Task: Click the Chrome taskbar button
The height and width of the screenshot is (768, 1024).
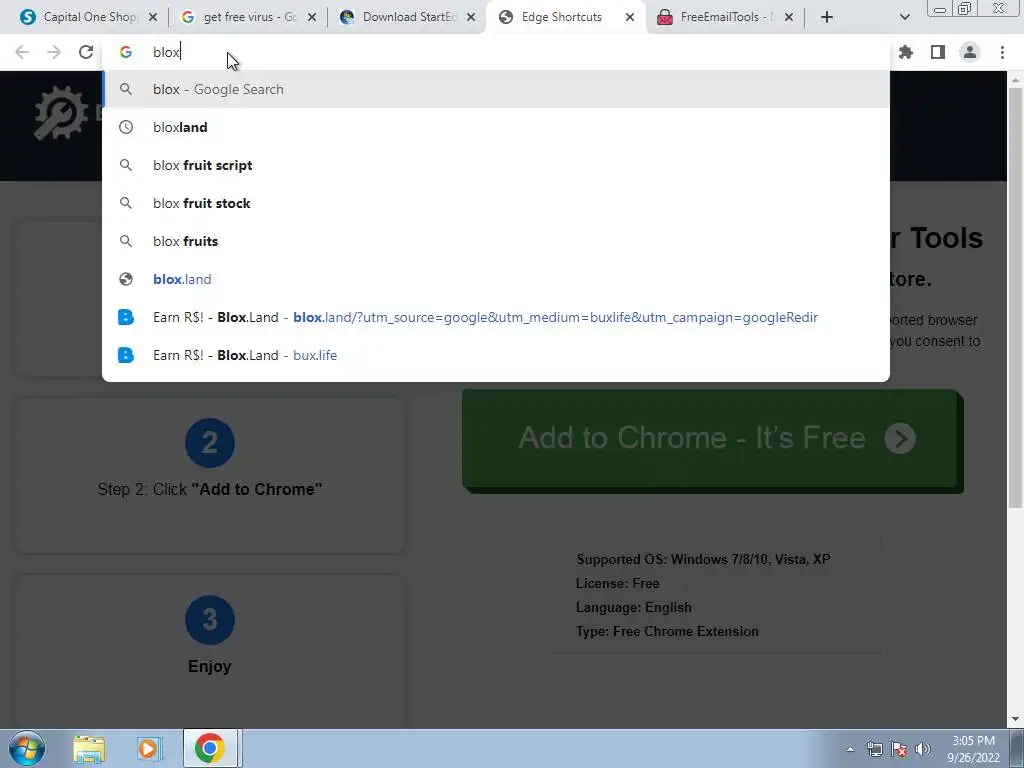Action: (x=210, y=748)
